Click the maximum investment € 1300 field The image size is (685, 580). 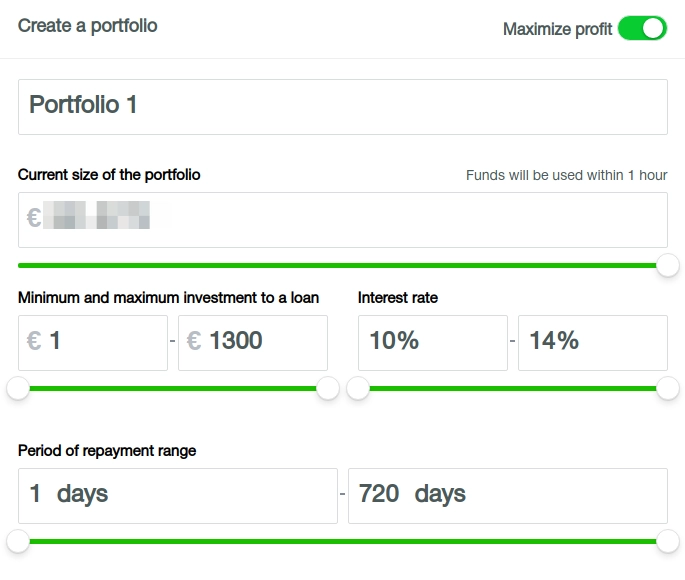[253, 342]
